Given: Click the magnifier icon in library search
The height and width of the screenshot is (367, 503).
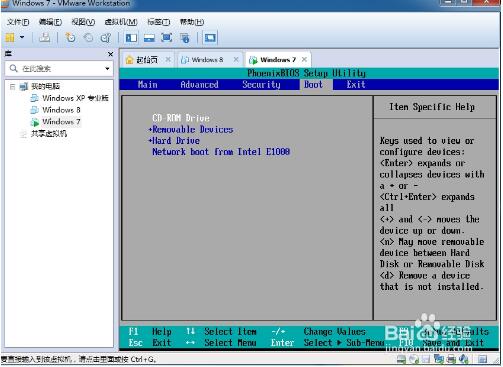Looking at the screenshot, I should (13, 68).
